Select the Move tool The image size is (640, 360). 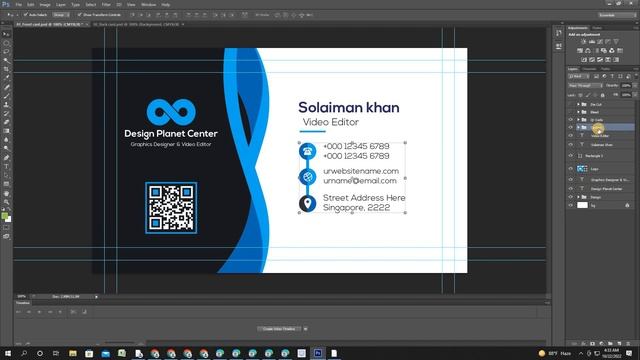coord(6,34)
